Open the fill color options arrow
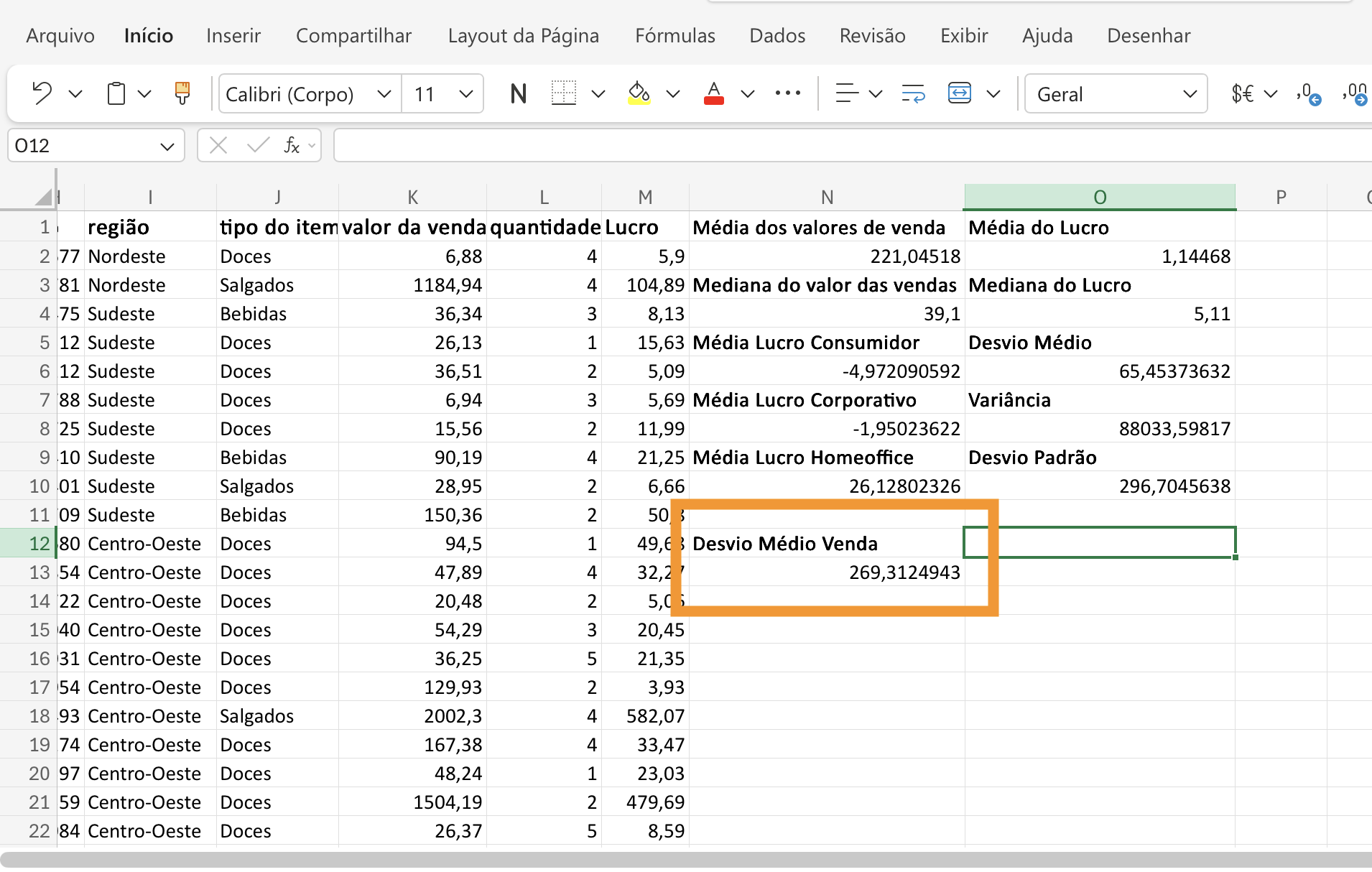 (x=673, y=94)
